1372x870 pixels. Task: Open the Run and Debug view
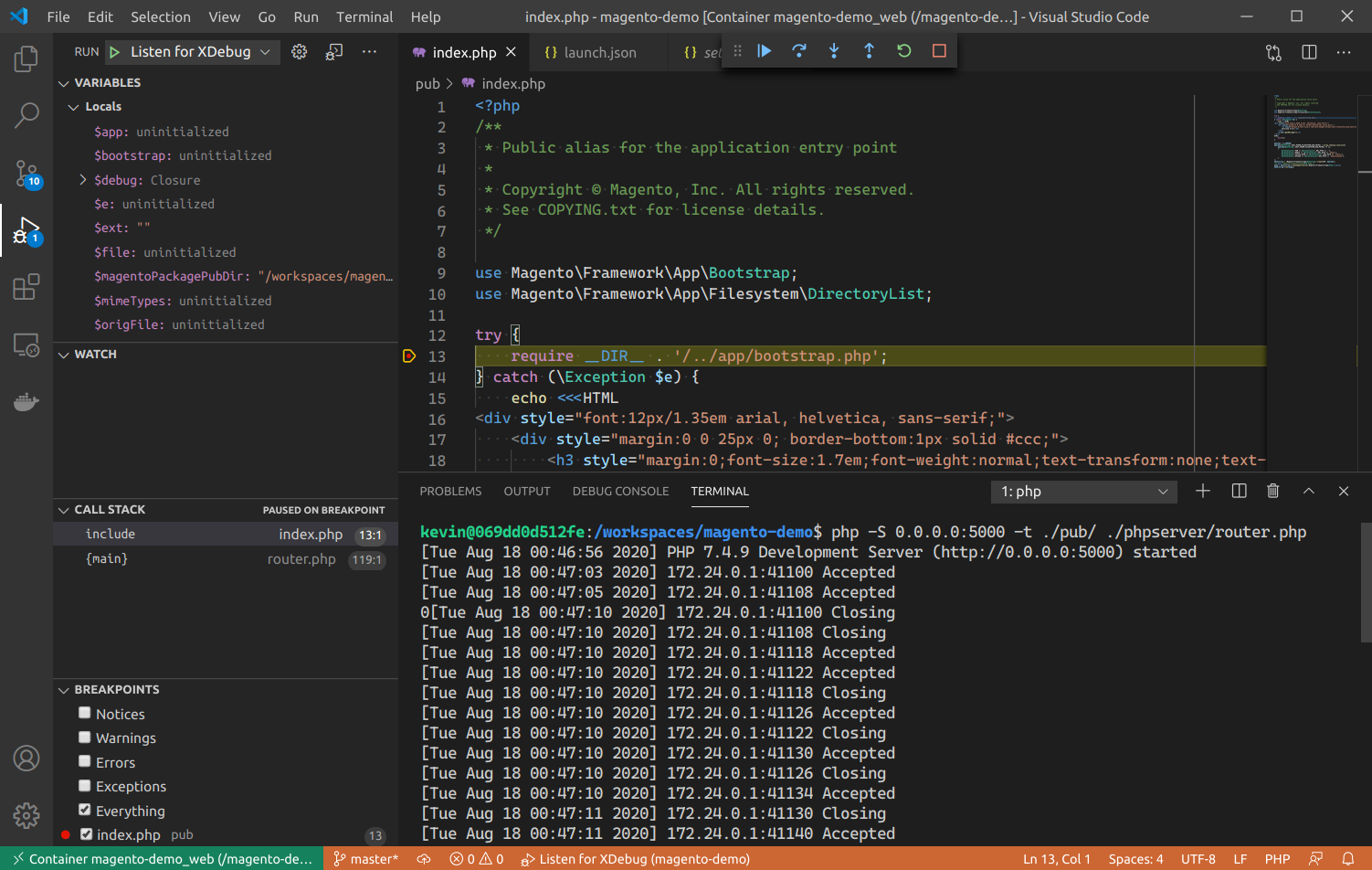[26, 230]
